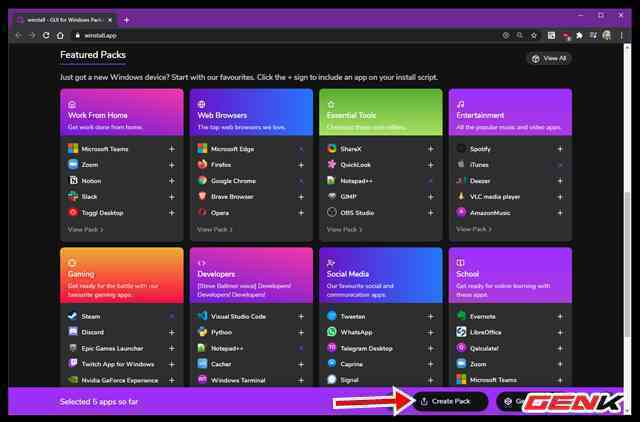The image size is (640, 422).
Task: Bookmark this page with the star
Action: point(534,36)
